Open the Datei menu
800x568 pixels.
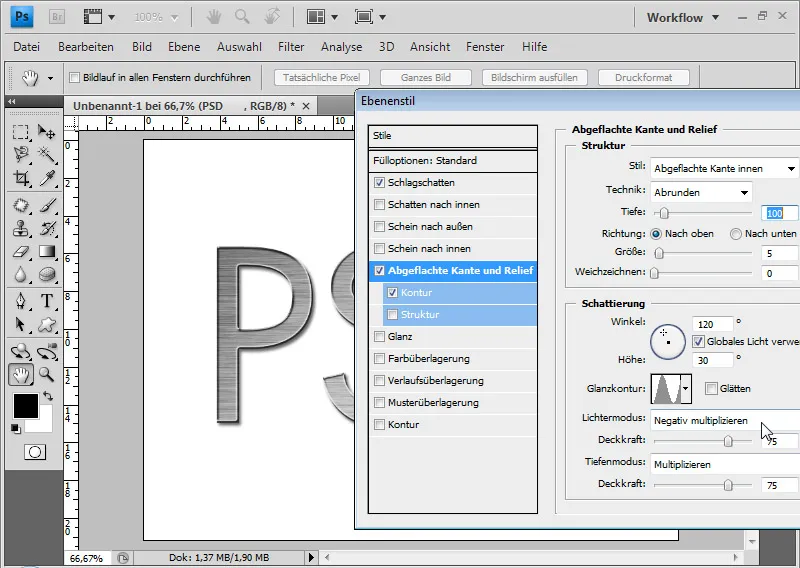27,47
